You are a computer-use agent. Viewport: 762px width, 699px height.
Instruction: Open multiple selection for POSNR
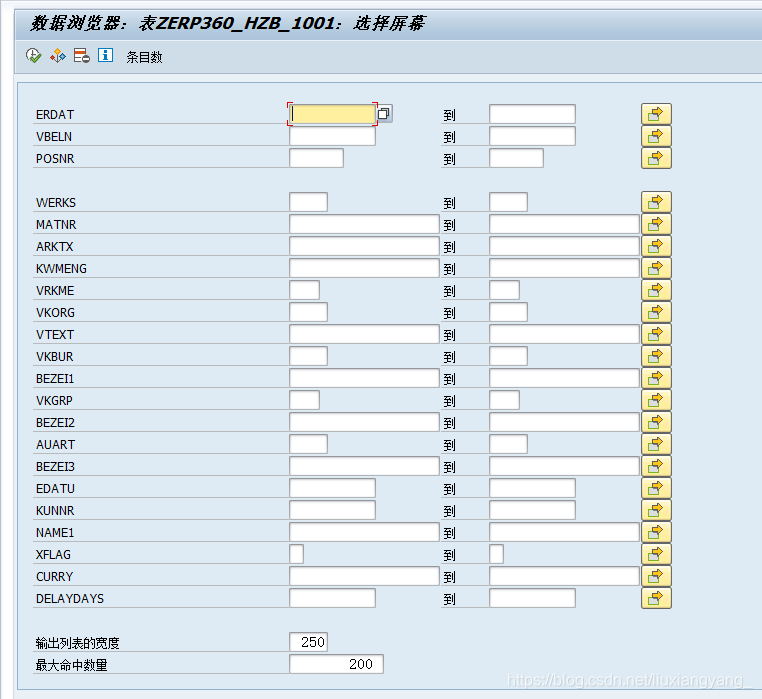pos(656,158)
